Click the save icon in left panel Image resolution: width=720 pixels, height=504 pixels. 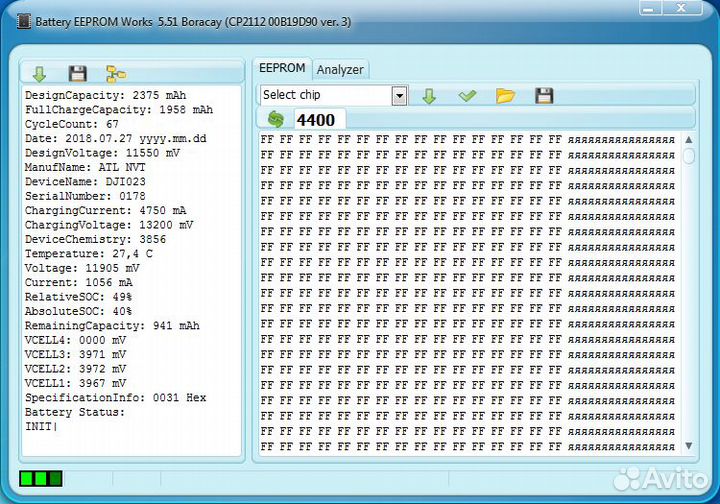[x=77, y=73]
